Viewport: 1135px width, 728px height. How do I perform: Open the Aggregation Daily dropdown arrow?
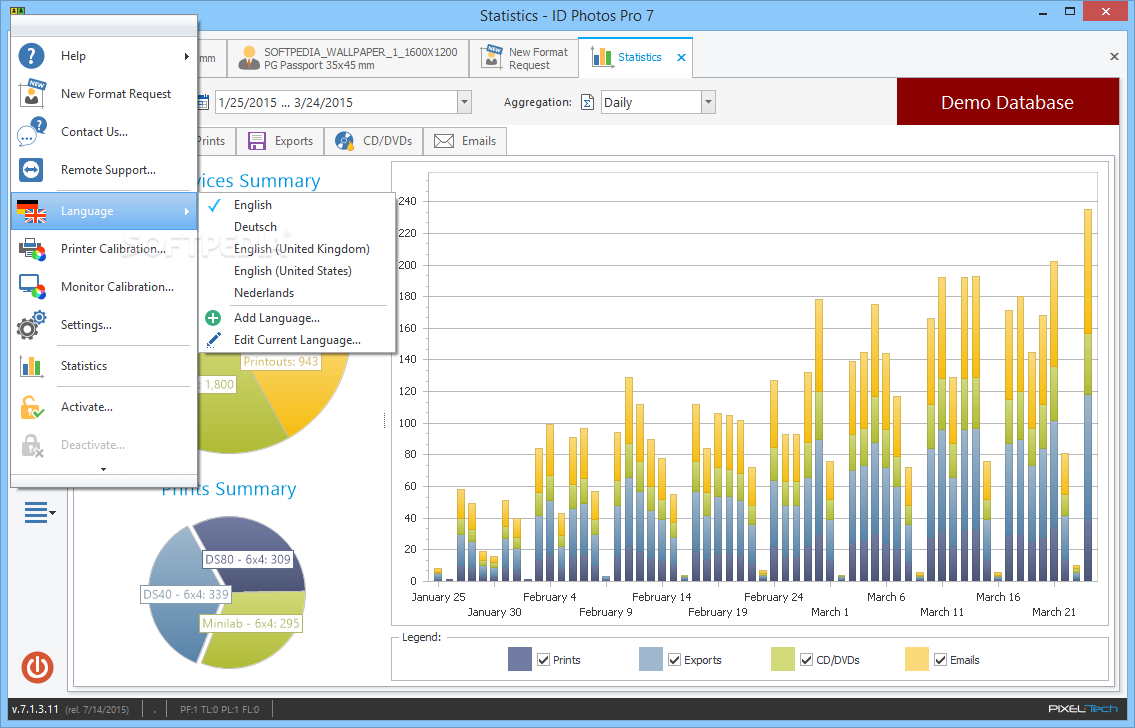click(709, 102)
